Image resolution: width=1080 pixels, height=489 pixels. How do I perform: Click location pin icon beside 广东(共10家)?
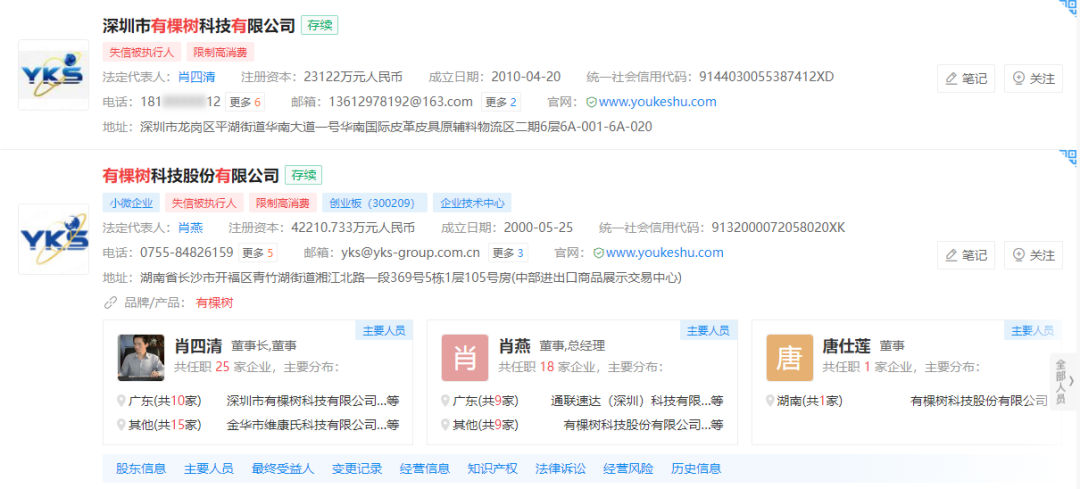[122, 401]
